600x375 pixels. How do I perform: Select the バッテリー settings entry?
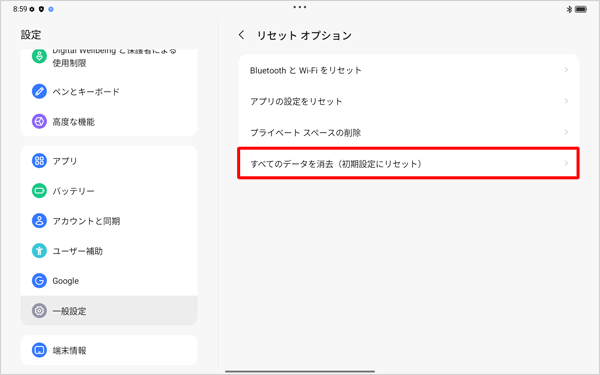(109, 191)
